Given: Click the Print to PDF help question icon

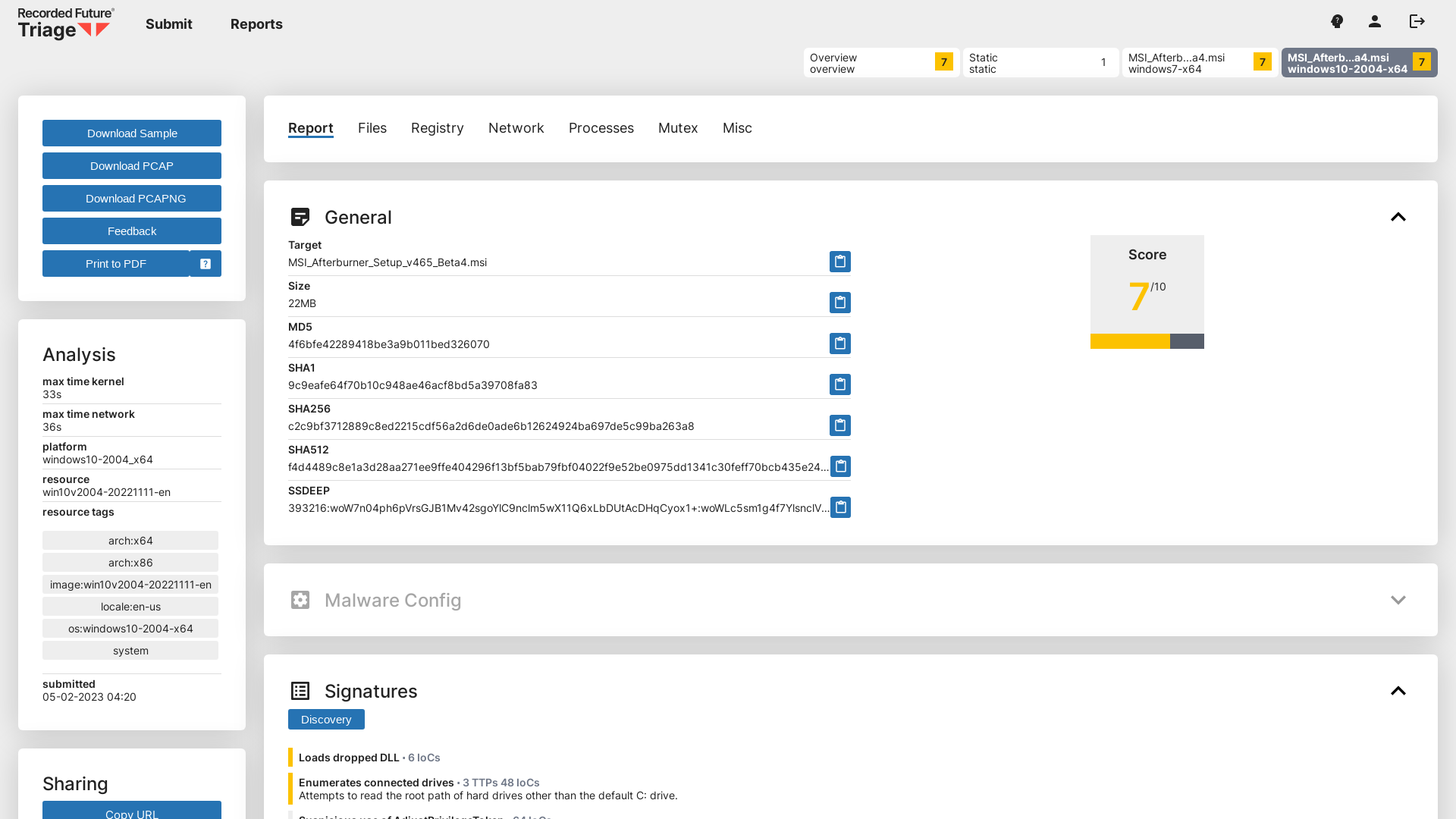Looking at the screenshot, I should pyautogui.click(x=206, y=264).
